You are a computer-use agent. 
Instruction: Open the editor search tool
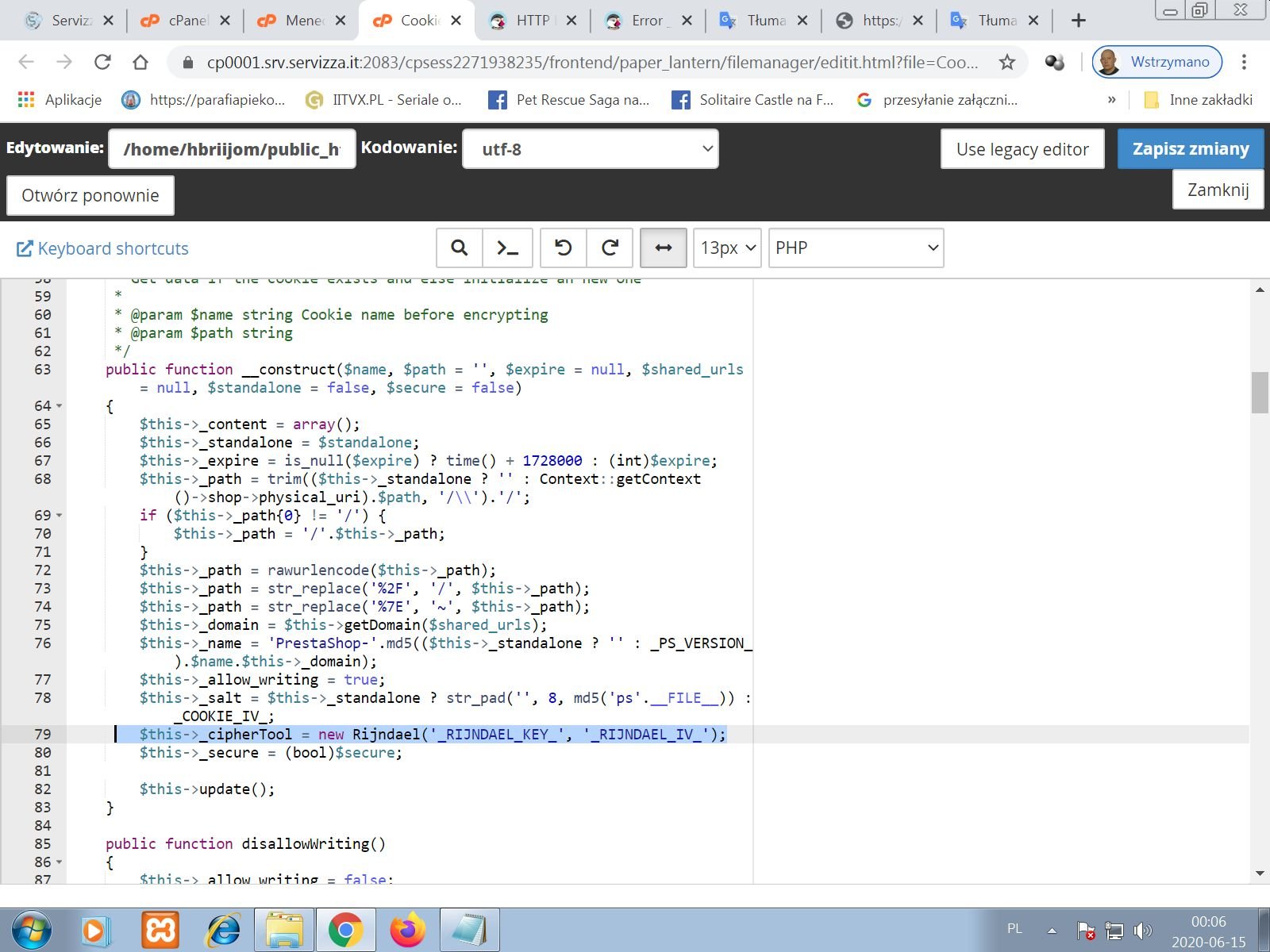click(x=459, y=248)
